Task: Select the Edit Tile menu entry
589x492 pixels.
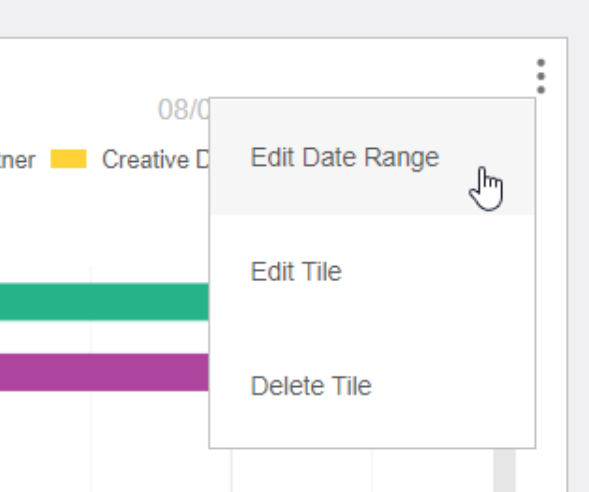Action: [296, 271]
